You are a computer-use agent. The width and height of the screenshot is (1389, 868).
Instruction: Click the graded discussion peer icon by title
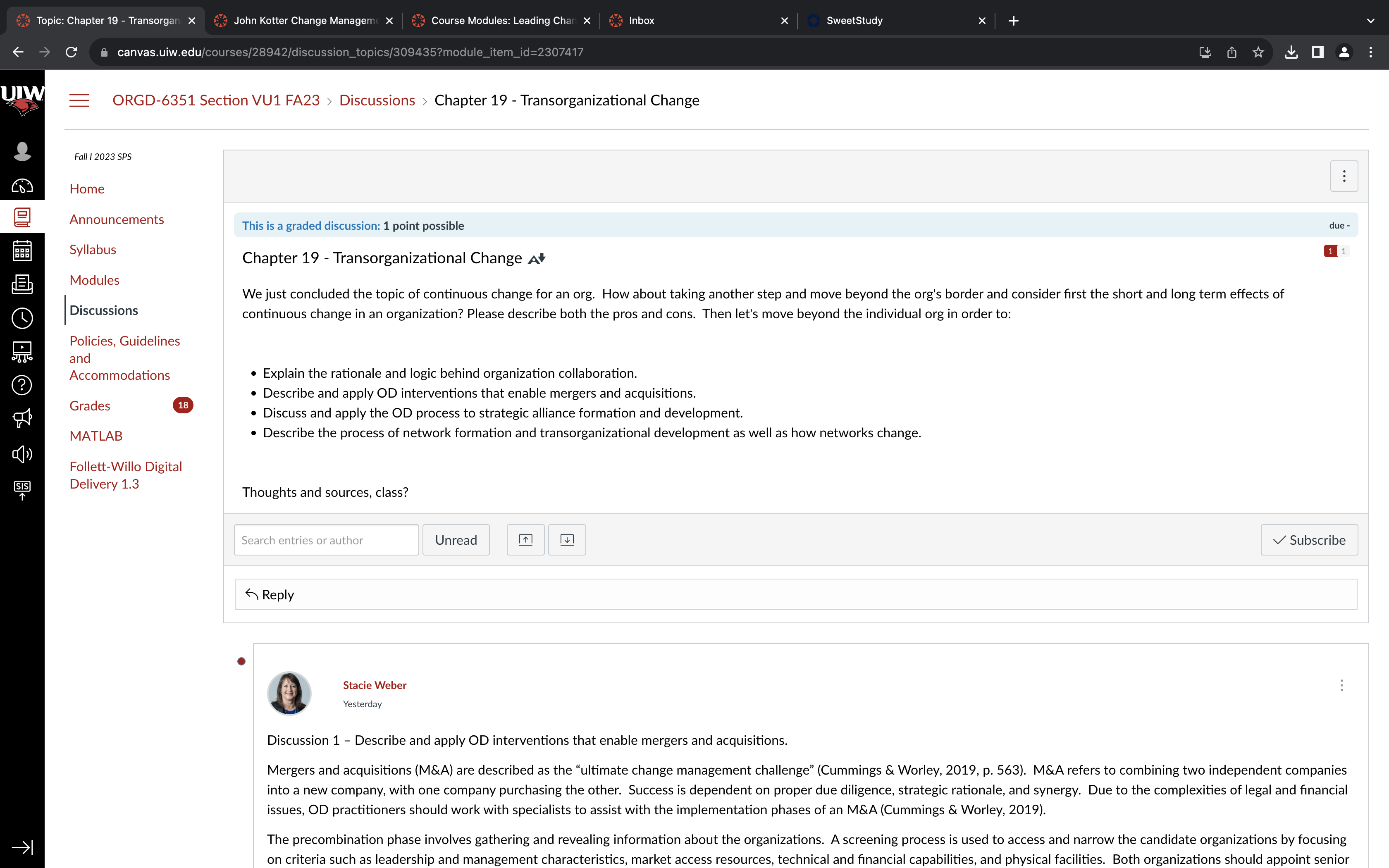(537, 259)
